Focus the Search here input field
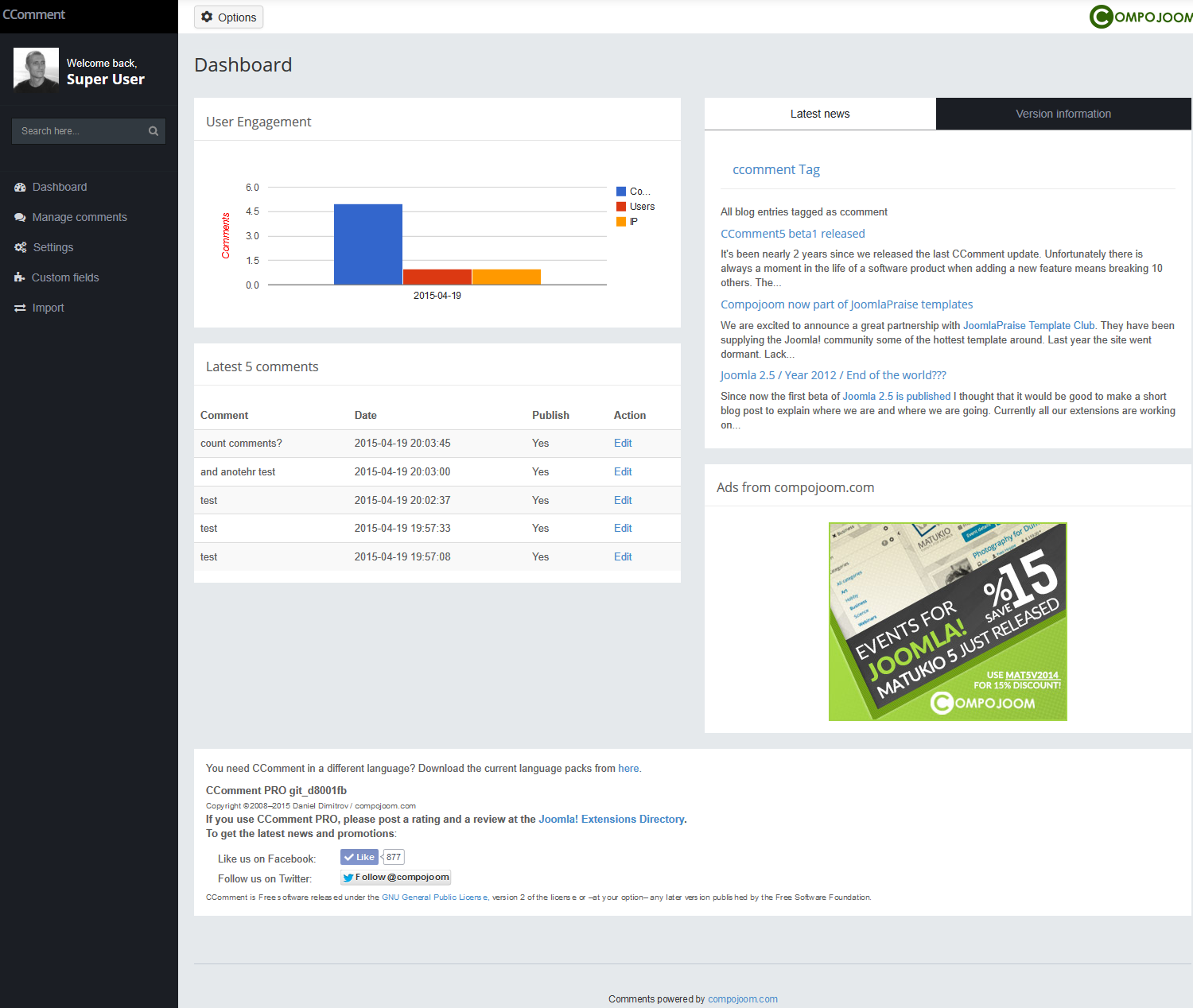1193x1008 pixels. (x=88, y=131)
